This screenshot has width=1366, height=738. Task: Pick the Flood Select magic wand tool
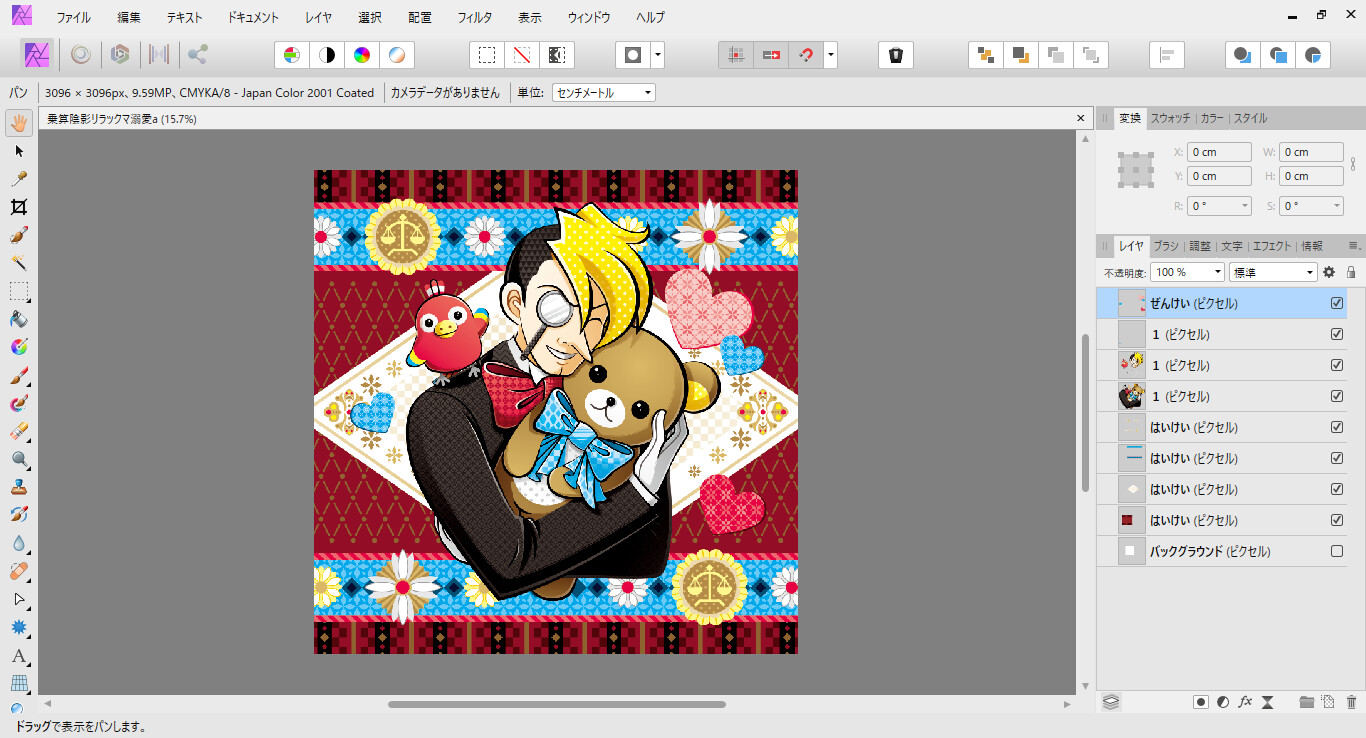19,263
